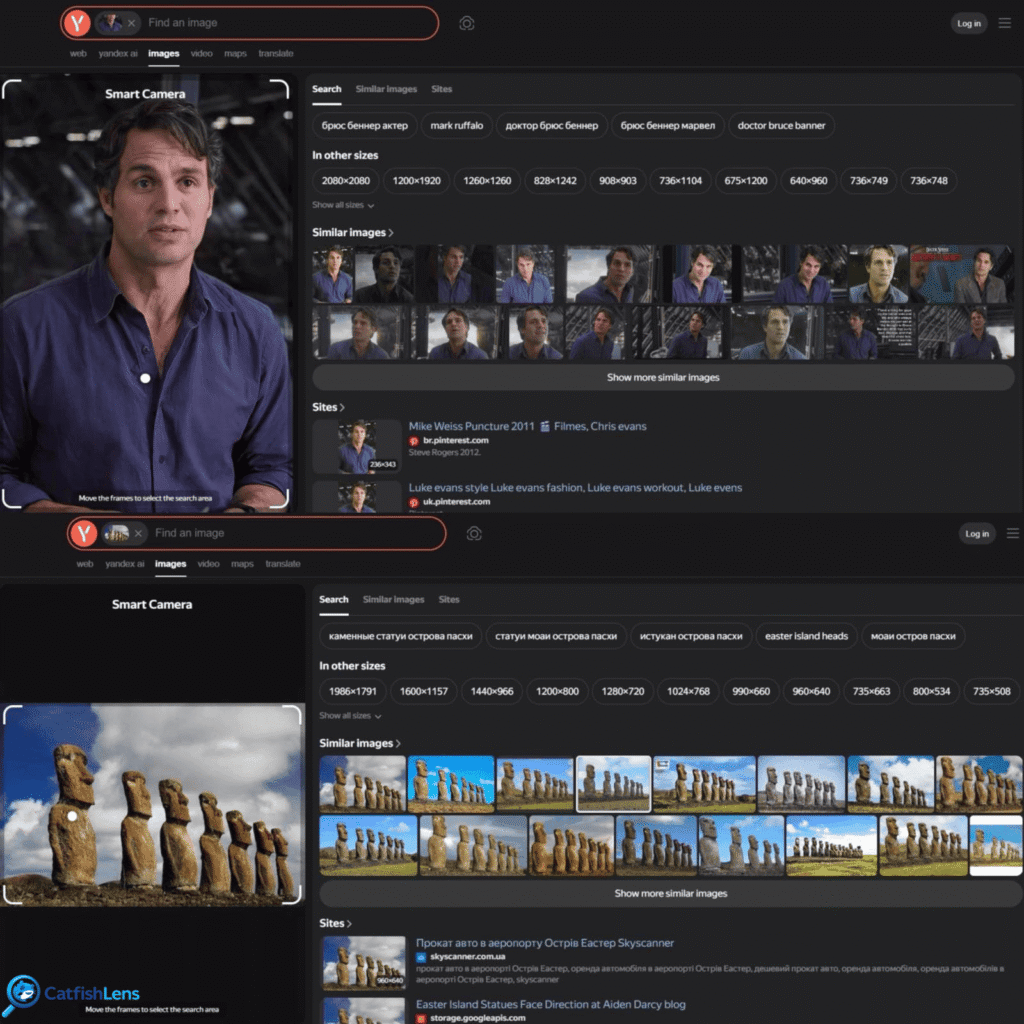Open the translate tab on the portrait search page
1024x1024 pixels.
point(276,54)
